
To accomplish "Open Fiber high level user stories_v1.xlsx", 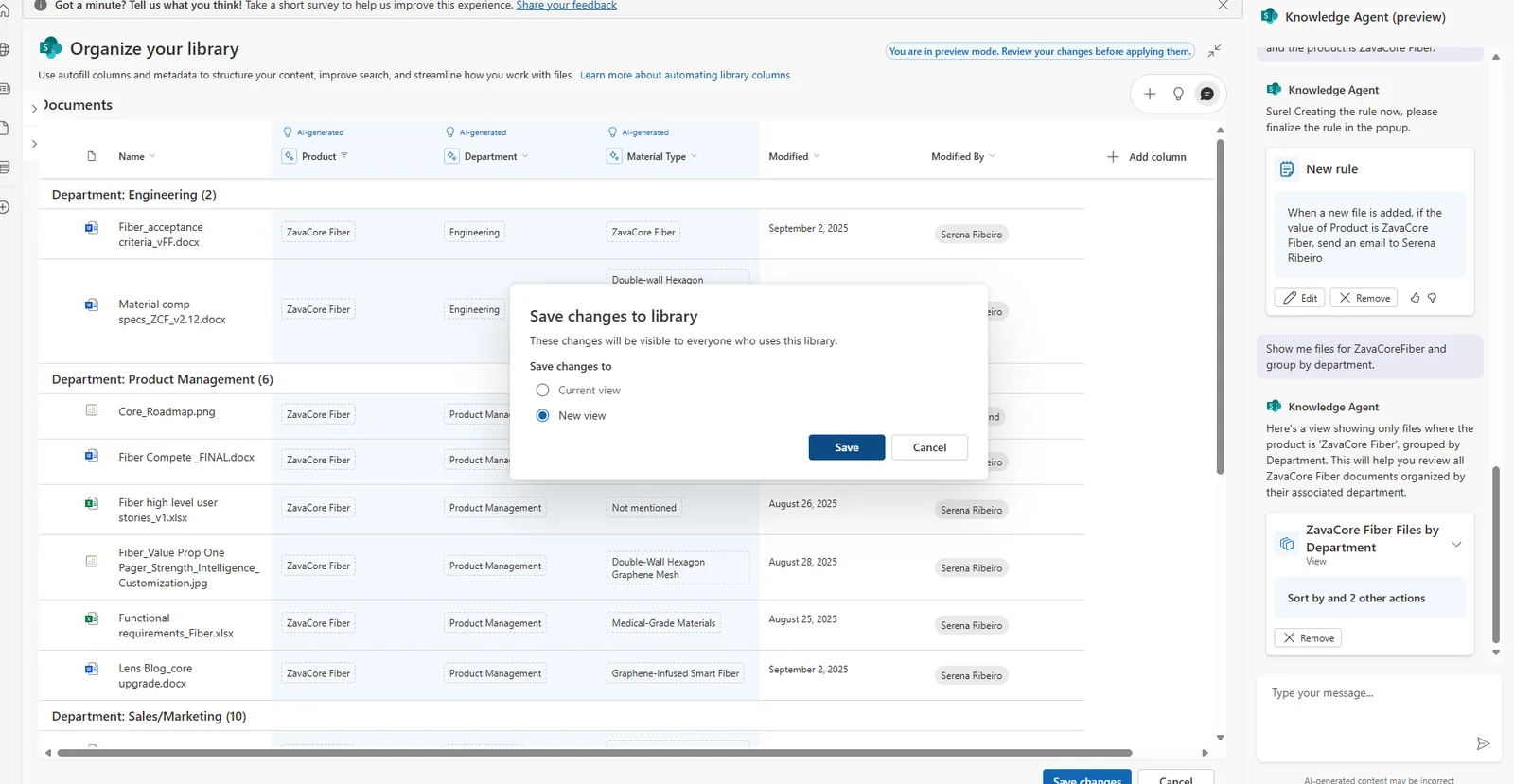I will [167, 510].
